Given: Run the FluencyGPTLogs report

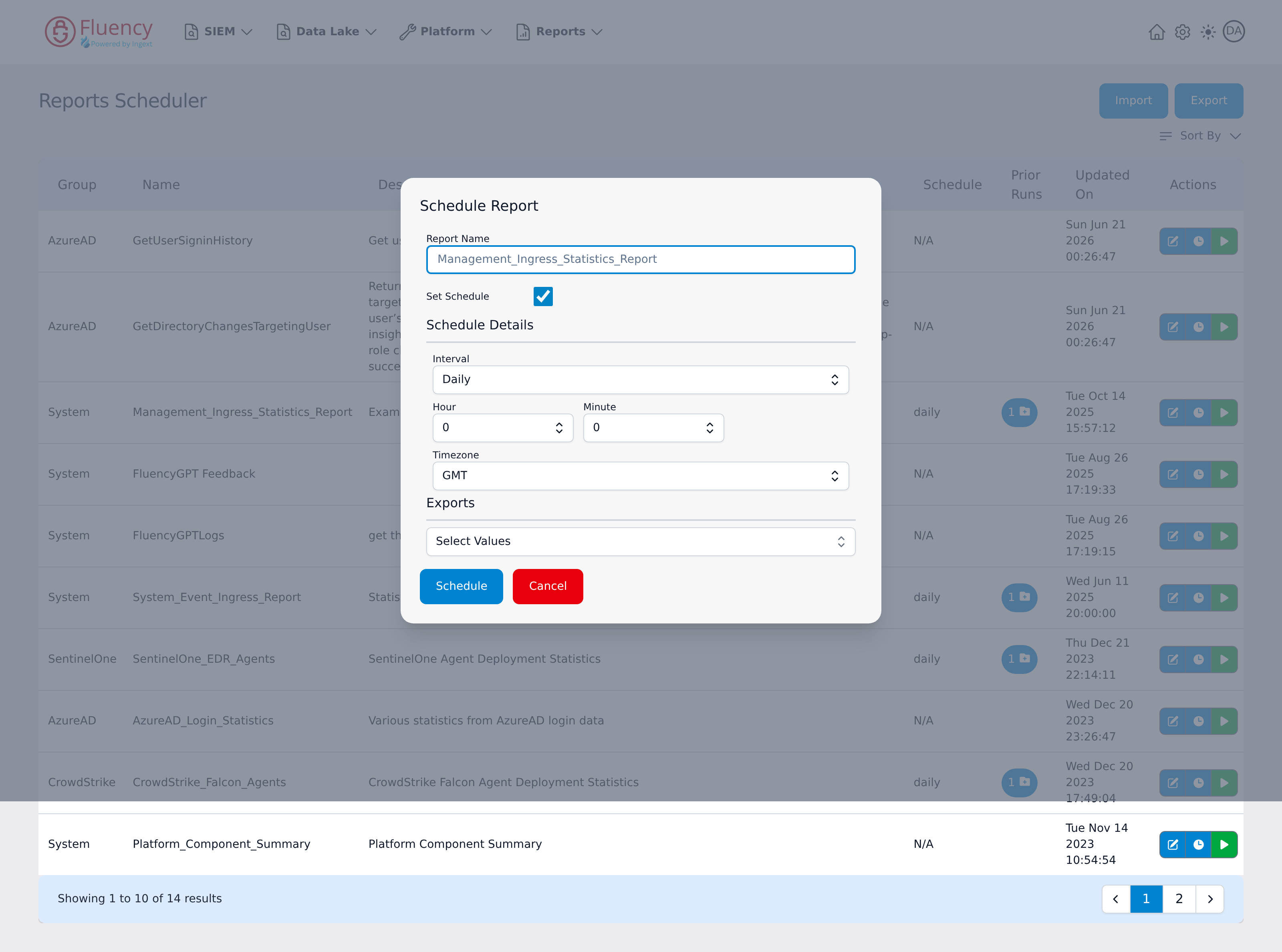Looking at the screenshot, I should click(1224, 536).
